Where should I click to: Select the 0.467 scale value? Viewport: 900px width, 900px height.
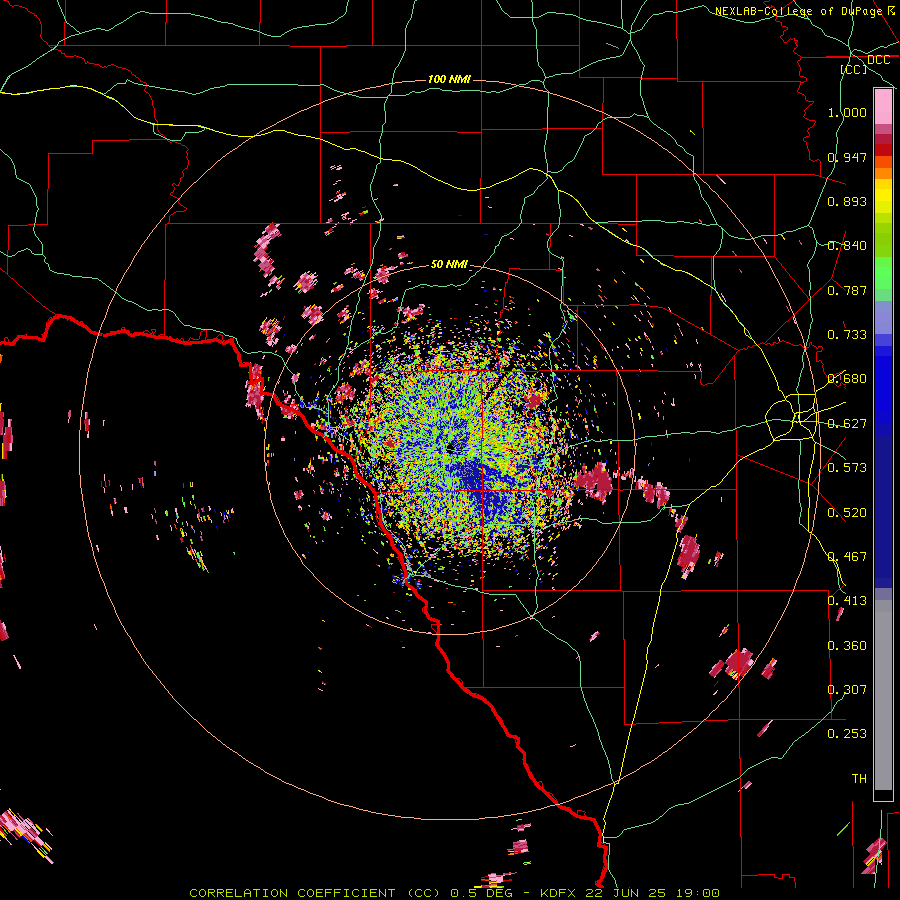pos(847,557)
